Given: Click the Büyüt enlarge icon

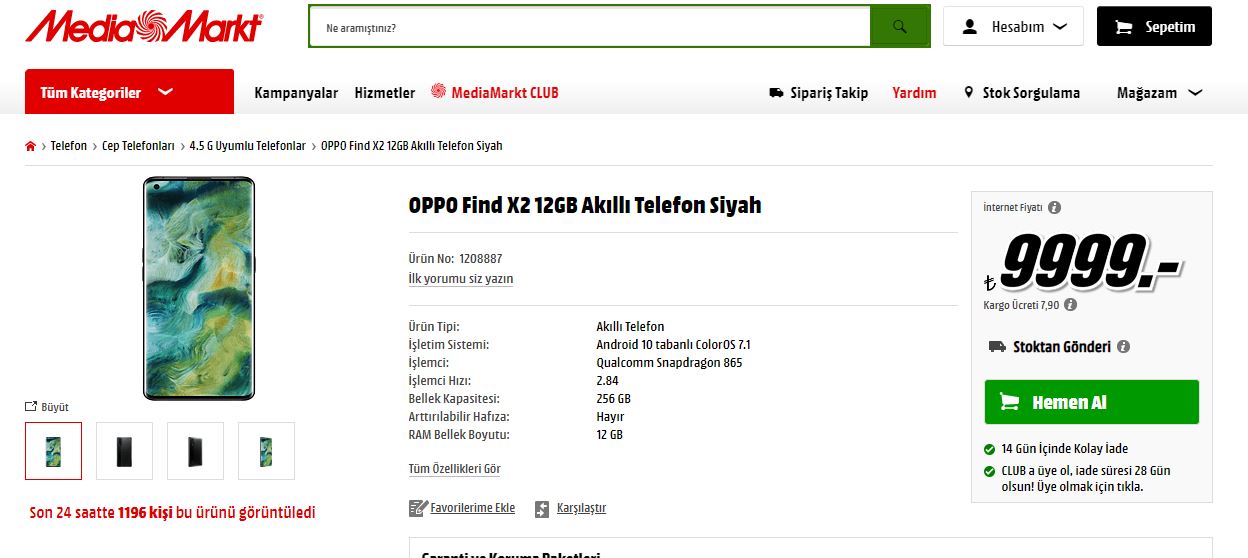Looking at the screenshot, I should 31,407.
